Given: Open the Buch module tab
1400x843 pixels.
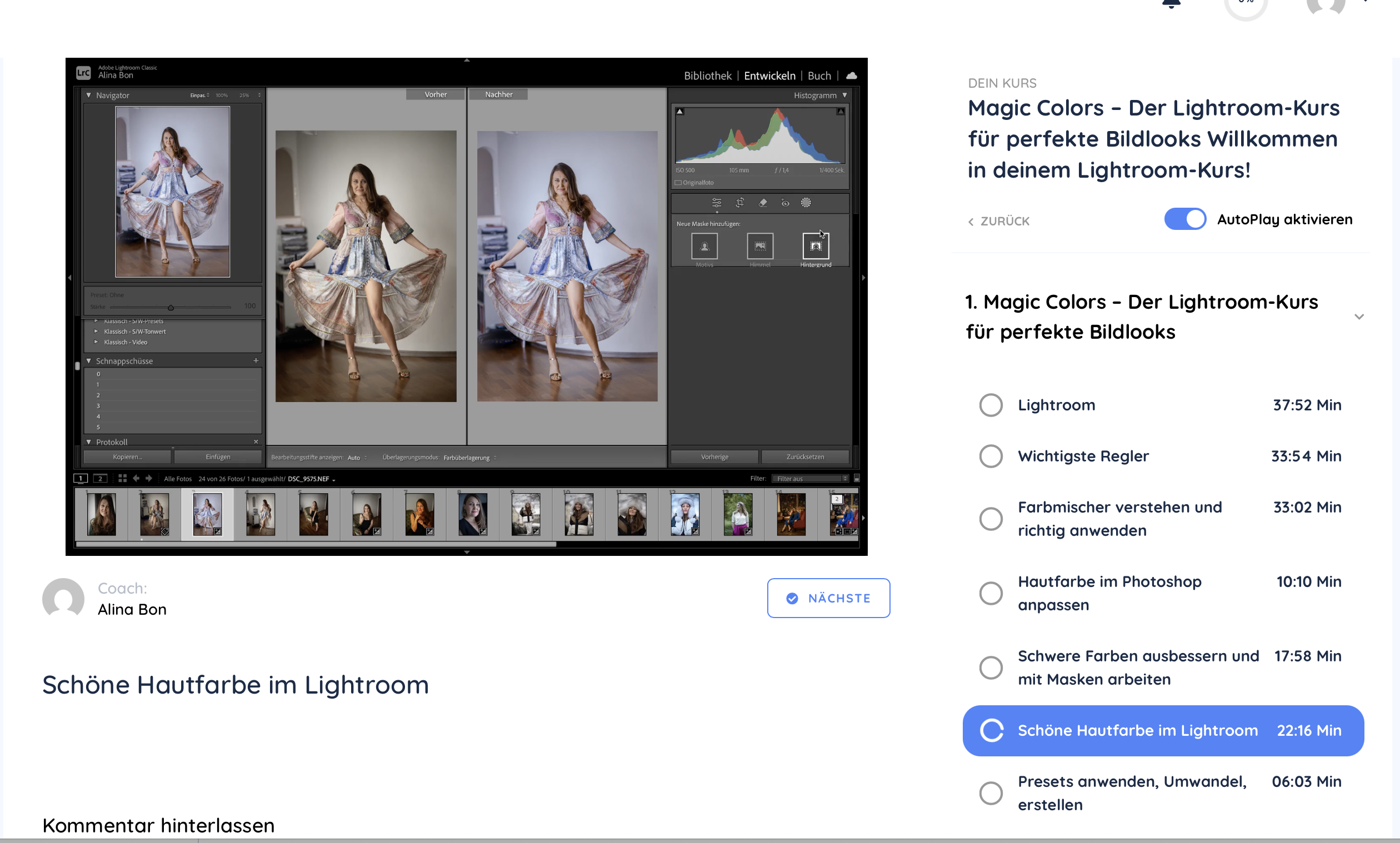Looking at the screenshot, I should (819, 76).
